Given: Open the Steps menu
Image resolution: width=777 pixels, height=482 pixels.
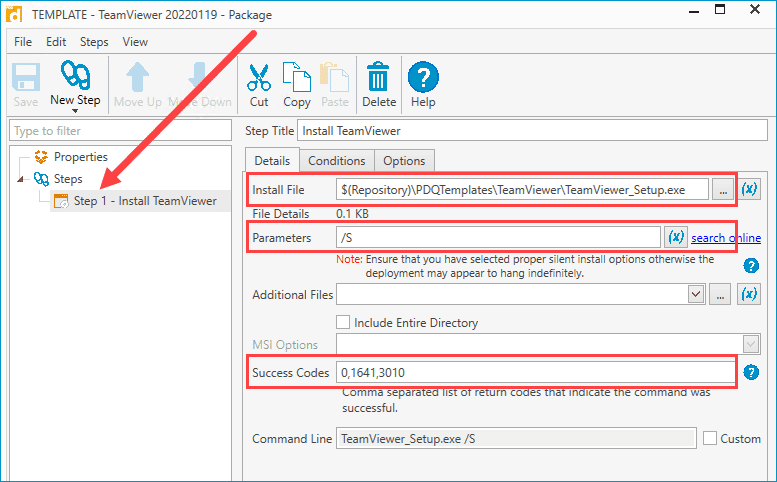Looking at the screenshot, I should pos(94,42).
